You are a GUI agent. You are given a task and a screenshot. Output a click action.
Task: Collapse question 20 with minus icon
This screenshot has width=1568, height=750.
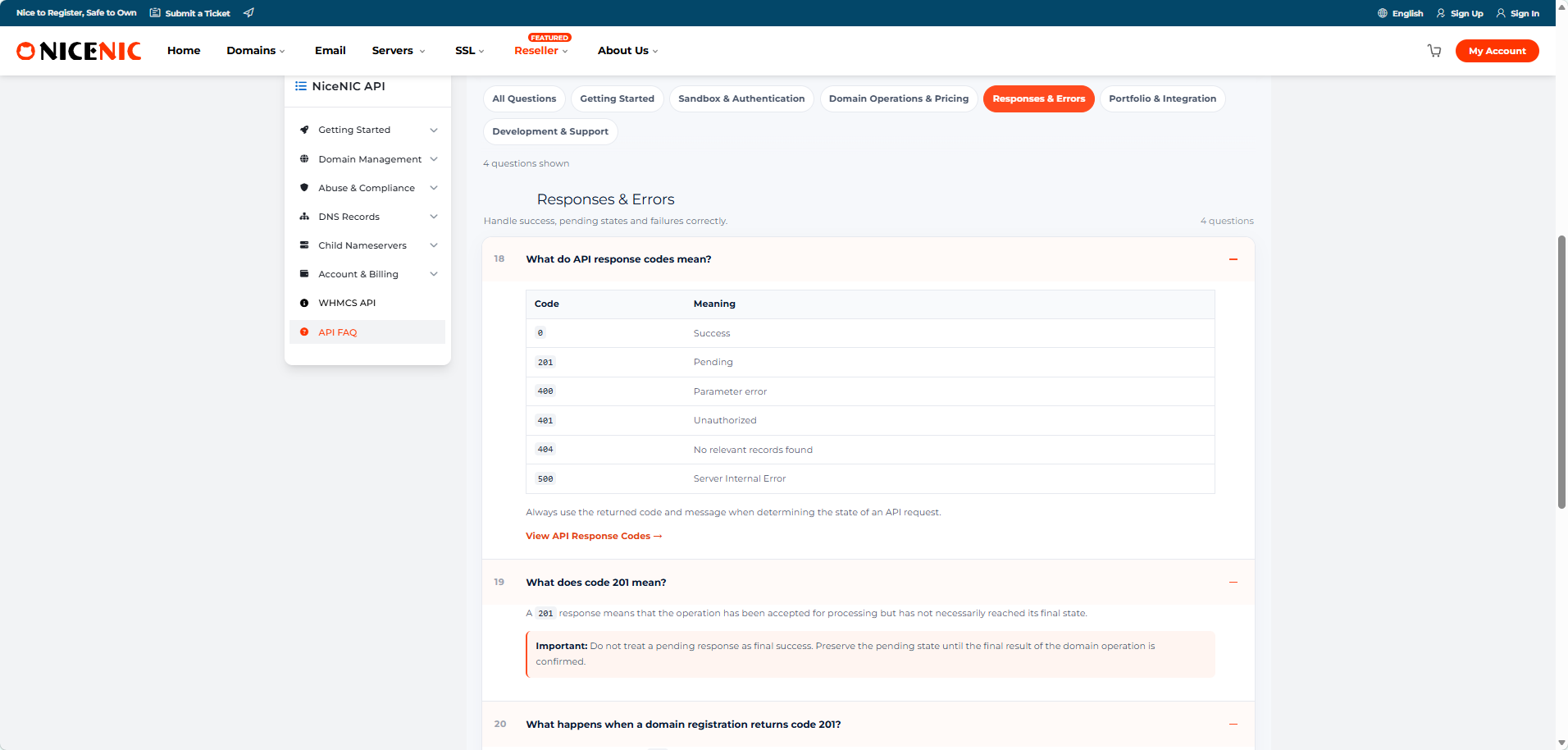click(x=1233, y=724)
